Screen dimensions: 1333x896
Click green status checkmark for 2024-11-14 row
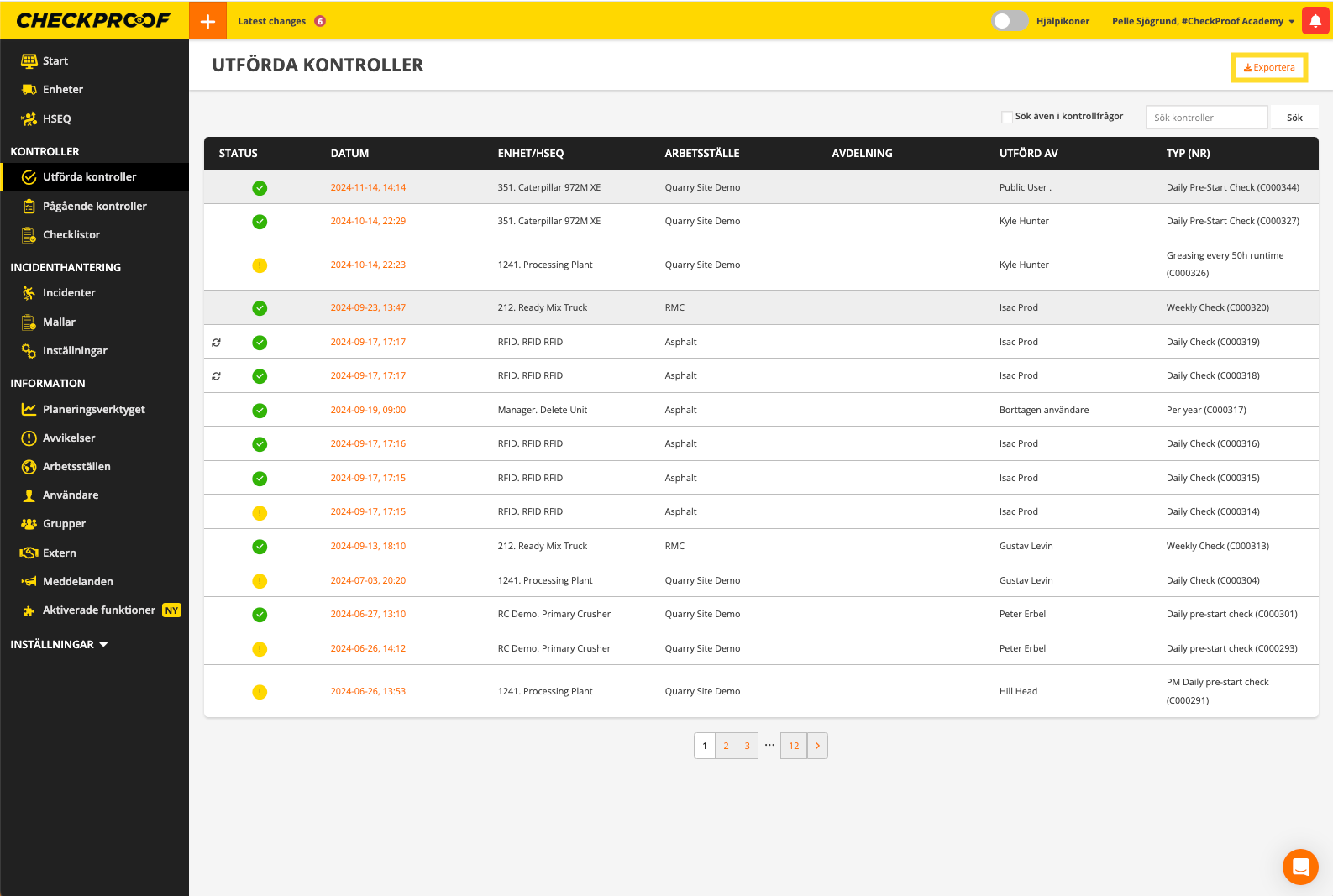(x=260, y=188)
